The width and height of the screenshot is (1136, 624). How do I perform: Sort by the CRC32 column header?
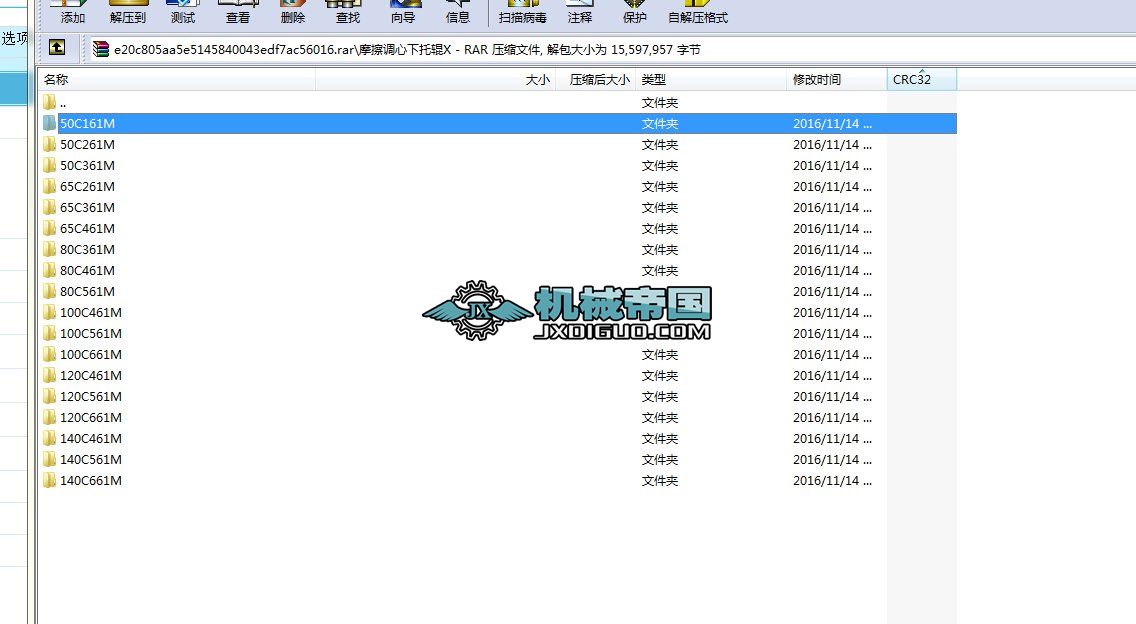tap(922, 80)
